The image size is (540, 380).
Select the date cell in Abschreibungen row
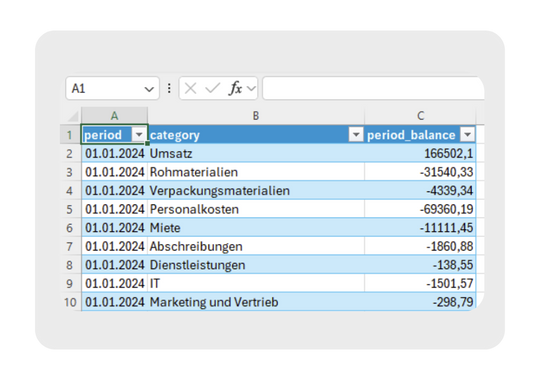(x=115, y=246)
